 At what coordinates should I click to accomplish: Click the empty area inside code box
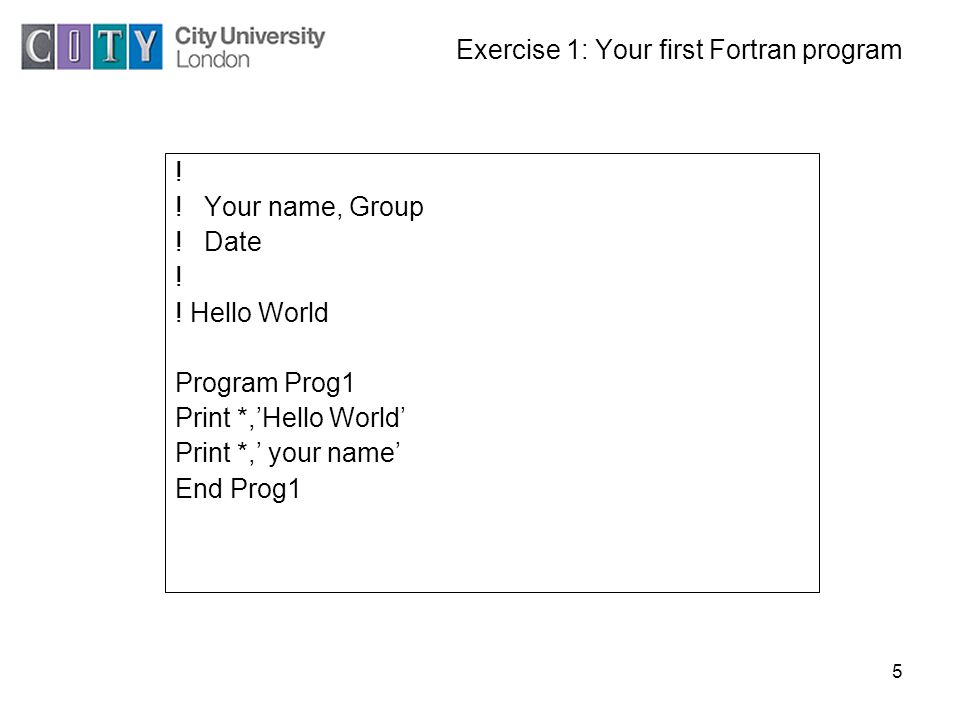tap(551, 545)
